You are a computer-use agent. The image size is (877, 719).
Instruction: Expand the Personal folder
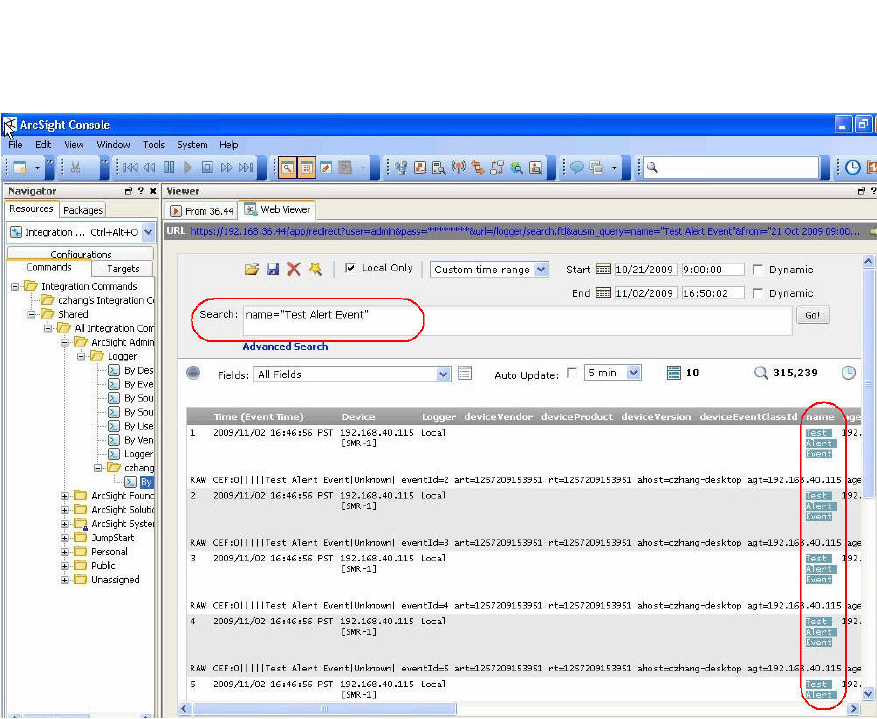(x=65, y=552)
